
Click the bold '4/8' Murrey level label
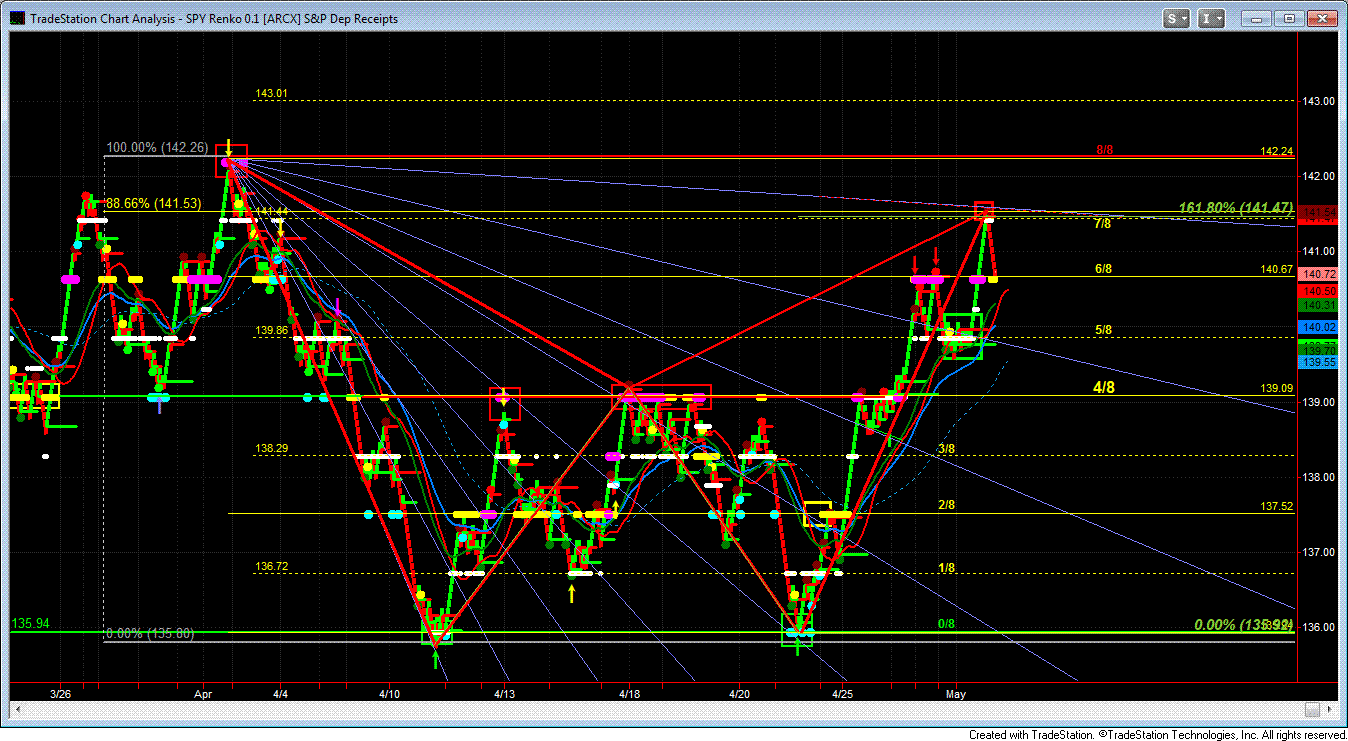tap(1104, 386)
